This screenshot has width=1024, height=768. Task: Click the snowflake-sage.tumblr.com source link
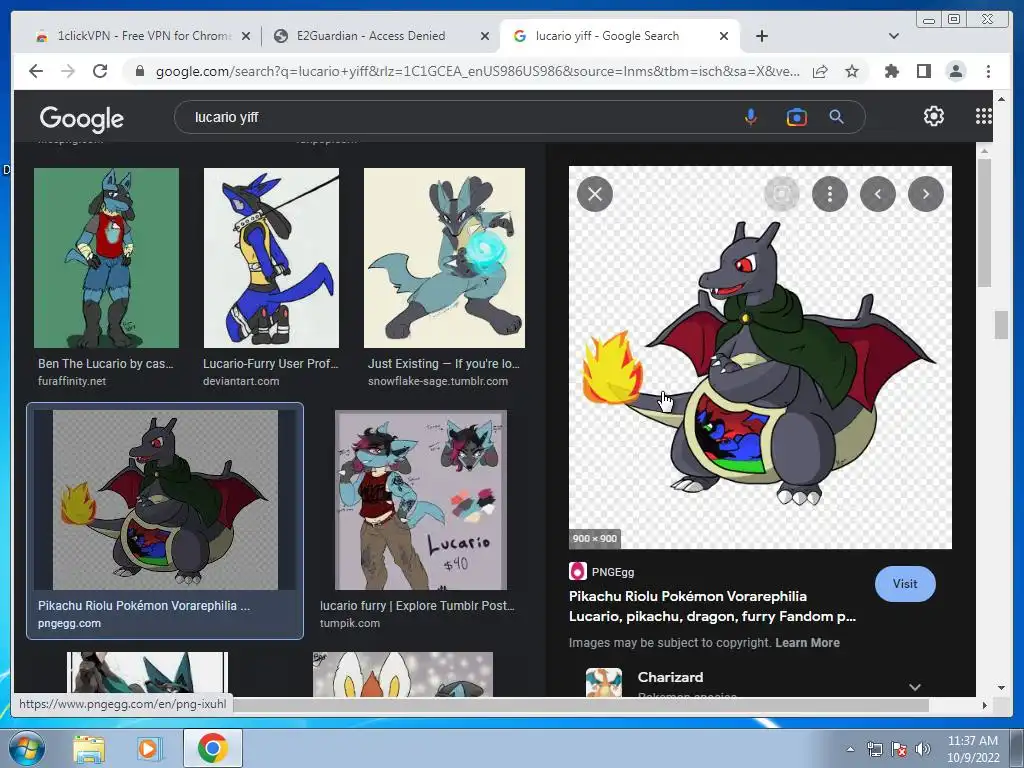tap(438, 381)
